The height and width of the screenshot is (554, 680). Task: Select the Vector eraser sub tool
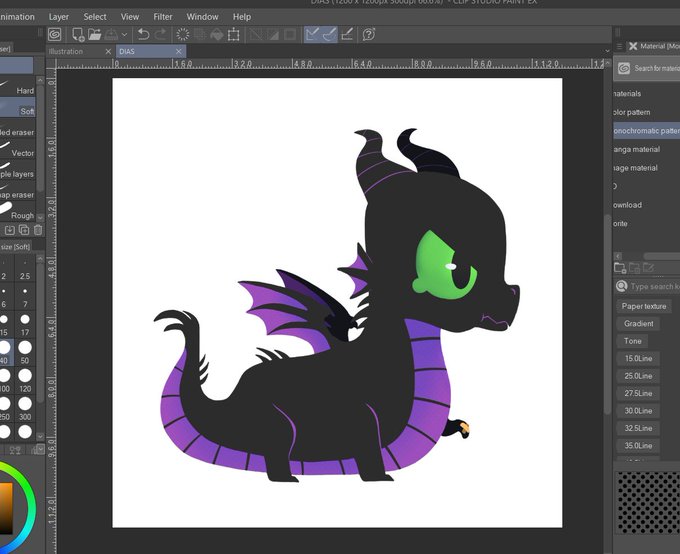point(17,150)
